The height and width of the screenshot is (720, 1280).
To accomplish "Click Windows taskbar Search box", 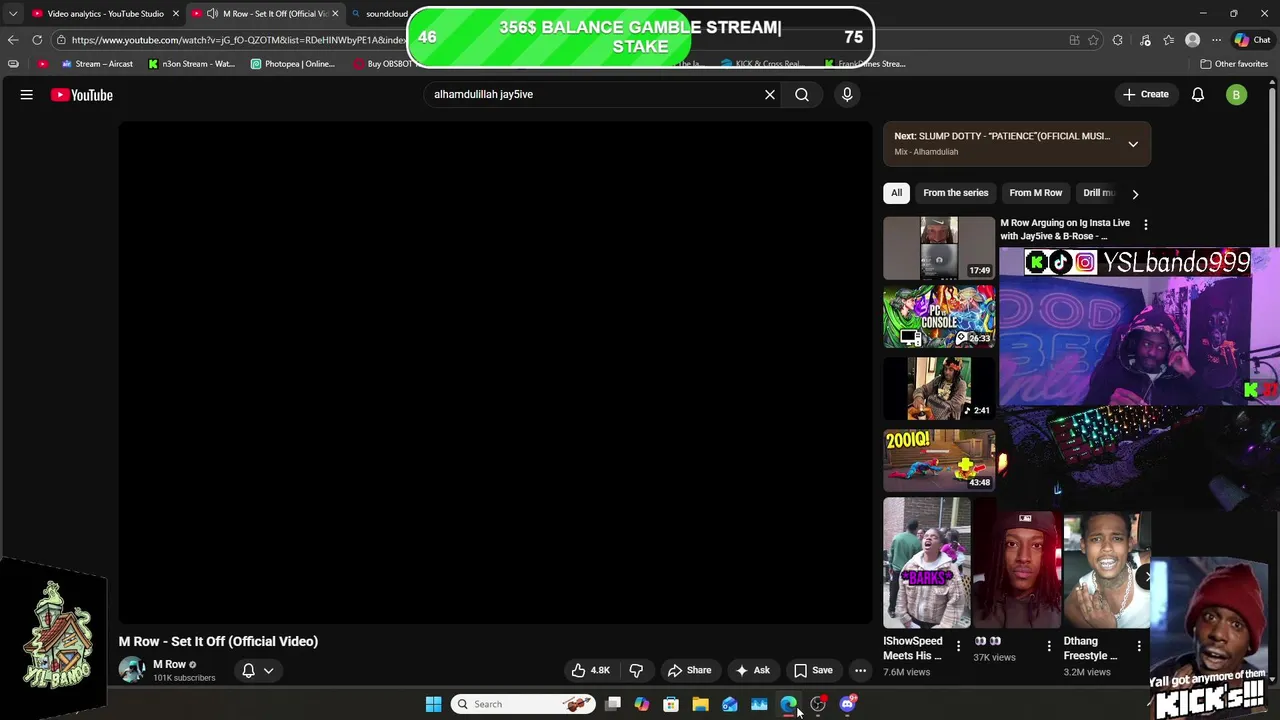I will click(523, 704).
